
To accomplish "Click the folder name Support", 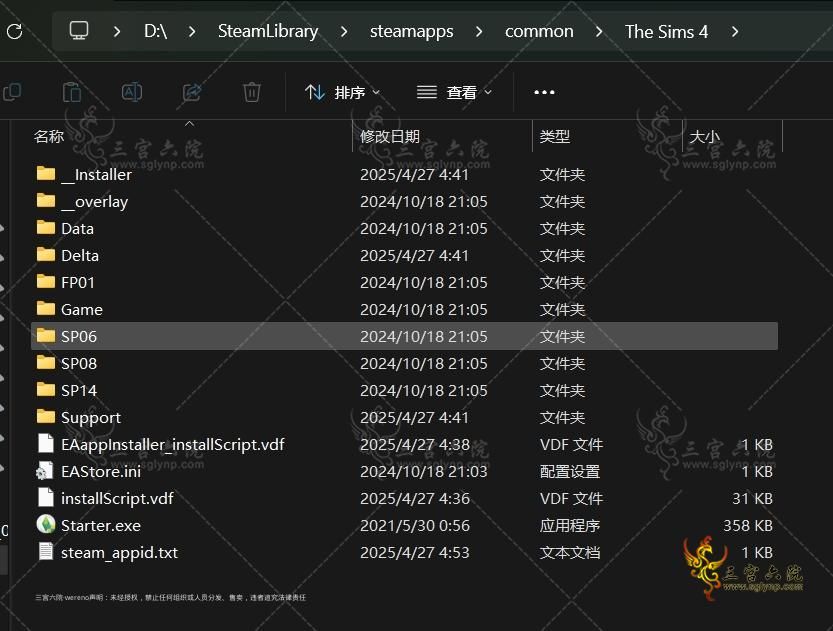I will [91, 417].
